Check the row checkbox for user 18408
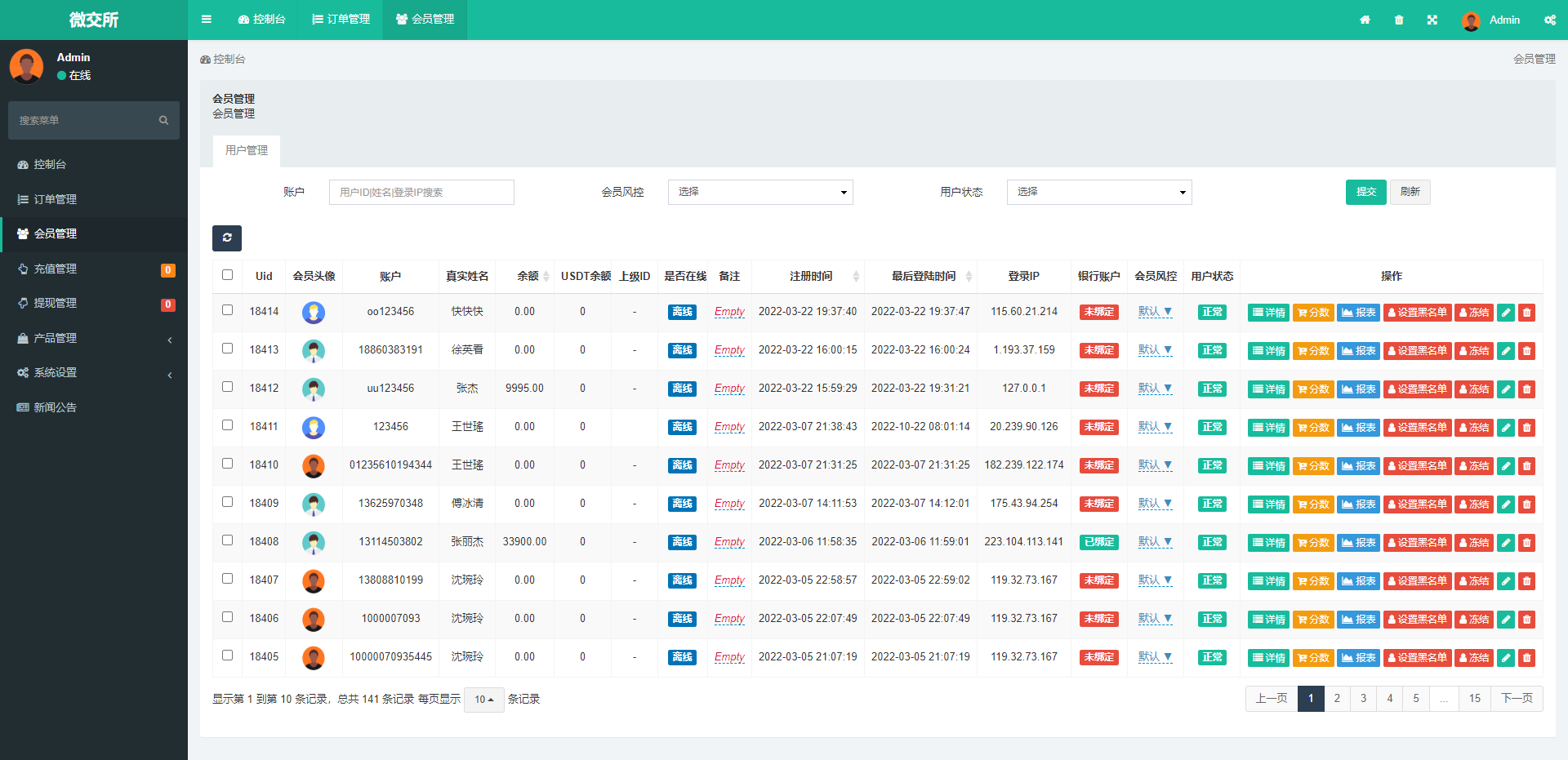The height and width of the screenshot is (760, 1568). (x=227, y=541)
